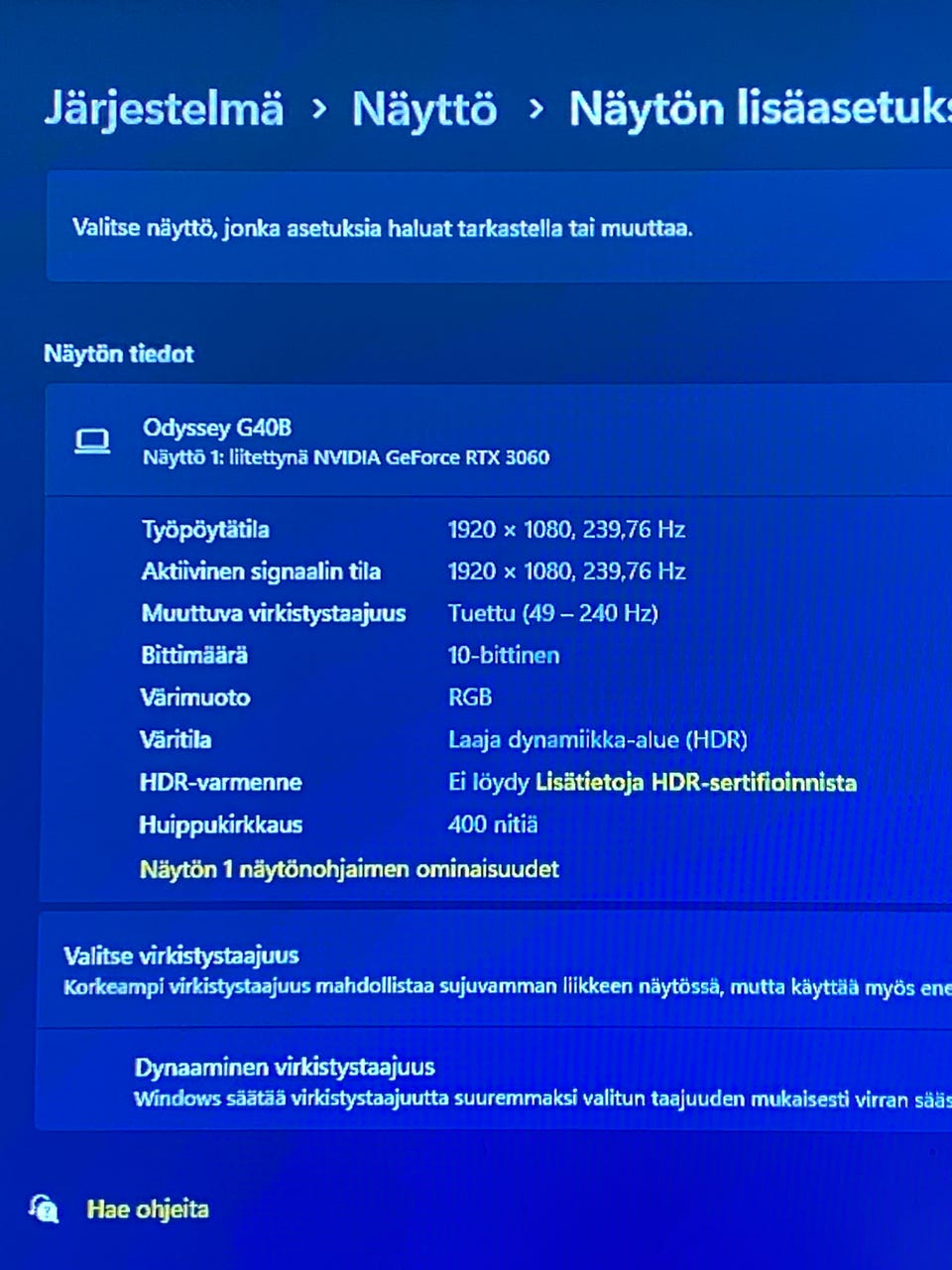Click the Aktiivinen signaalin tila label
Viewport: 952px width, 1270px height.
(x=261, y=571)
